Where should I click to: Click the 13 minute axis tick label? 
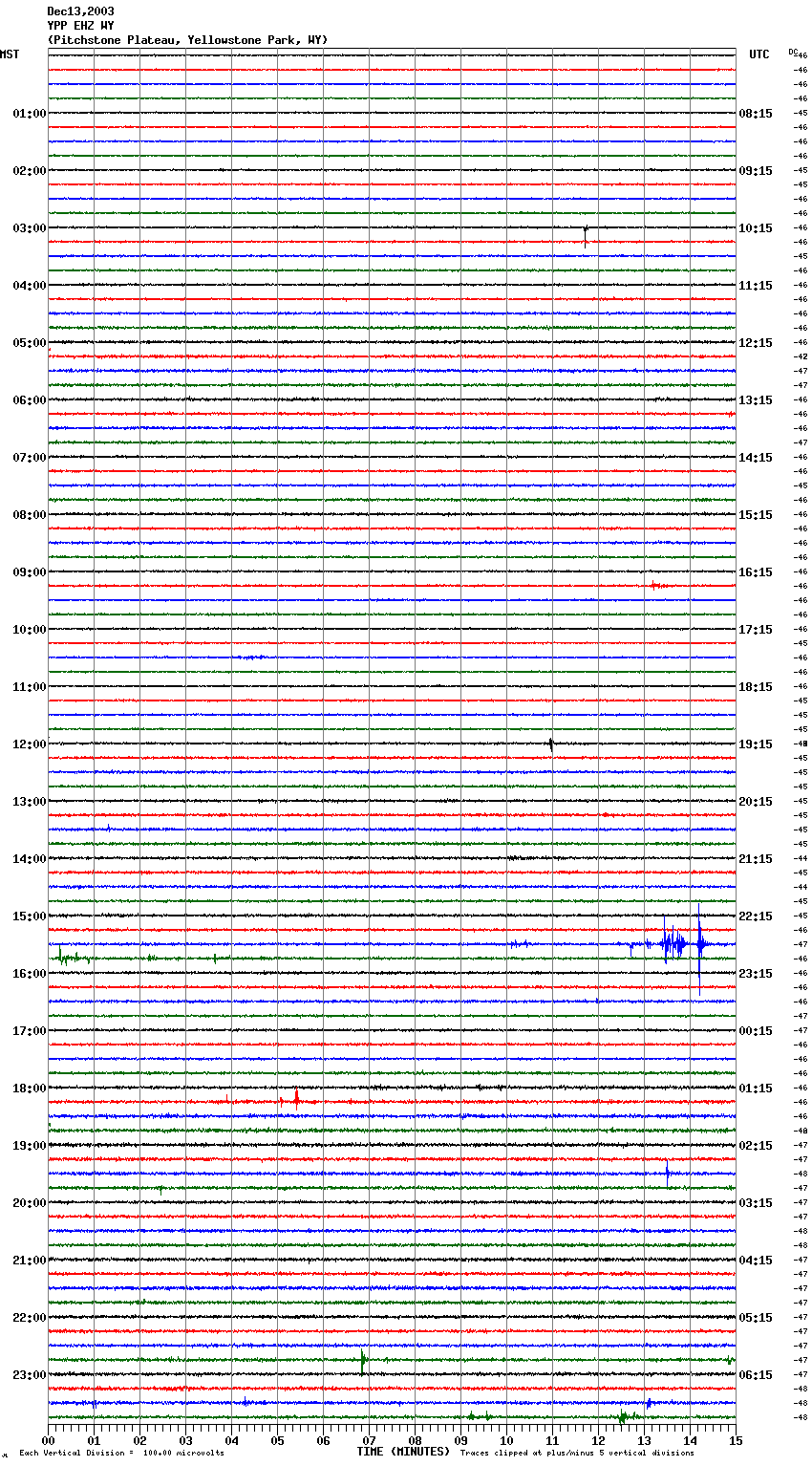(x=644, y=1440)
